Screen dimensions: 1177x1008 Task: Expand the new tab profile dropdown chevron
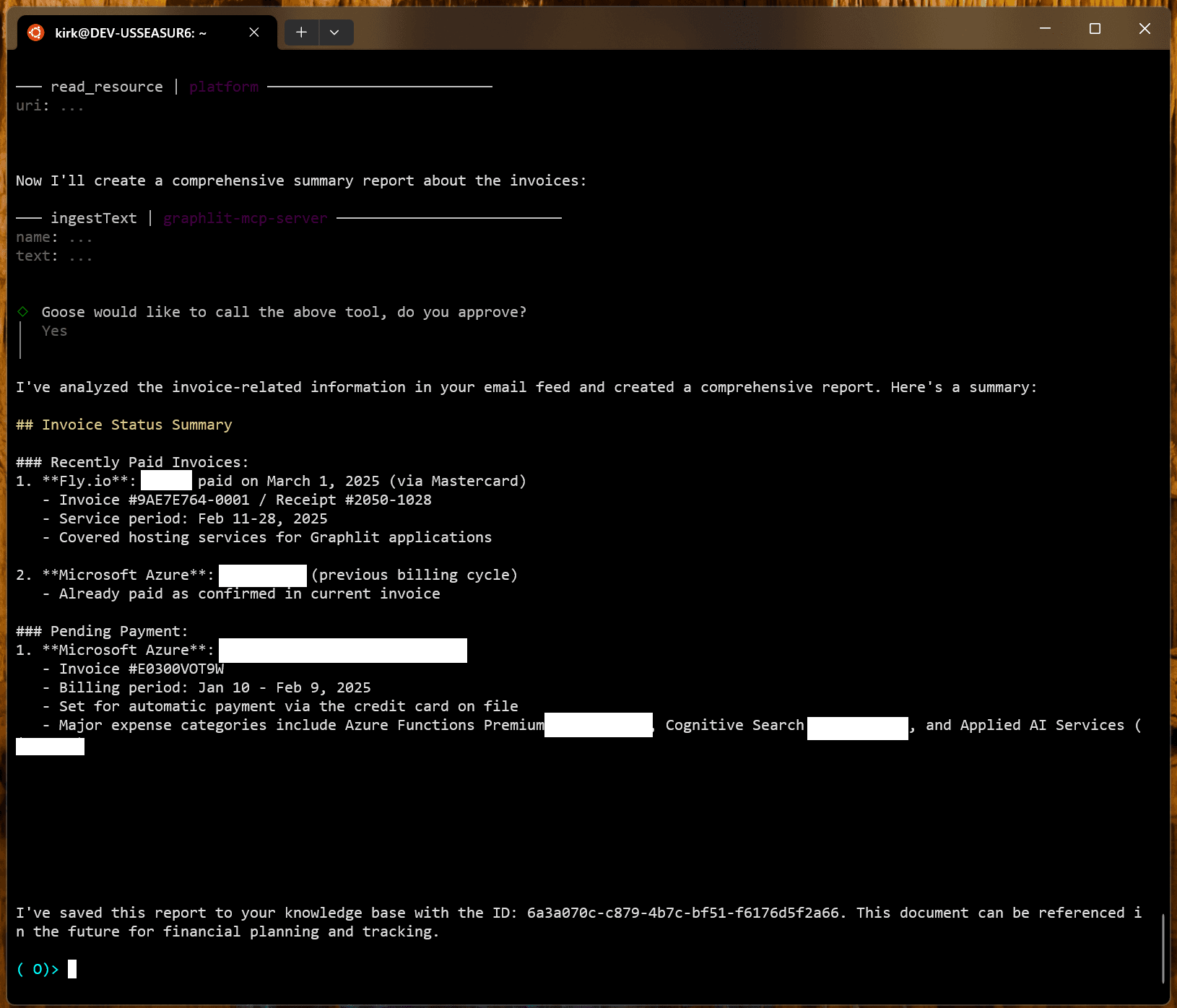334,32
